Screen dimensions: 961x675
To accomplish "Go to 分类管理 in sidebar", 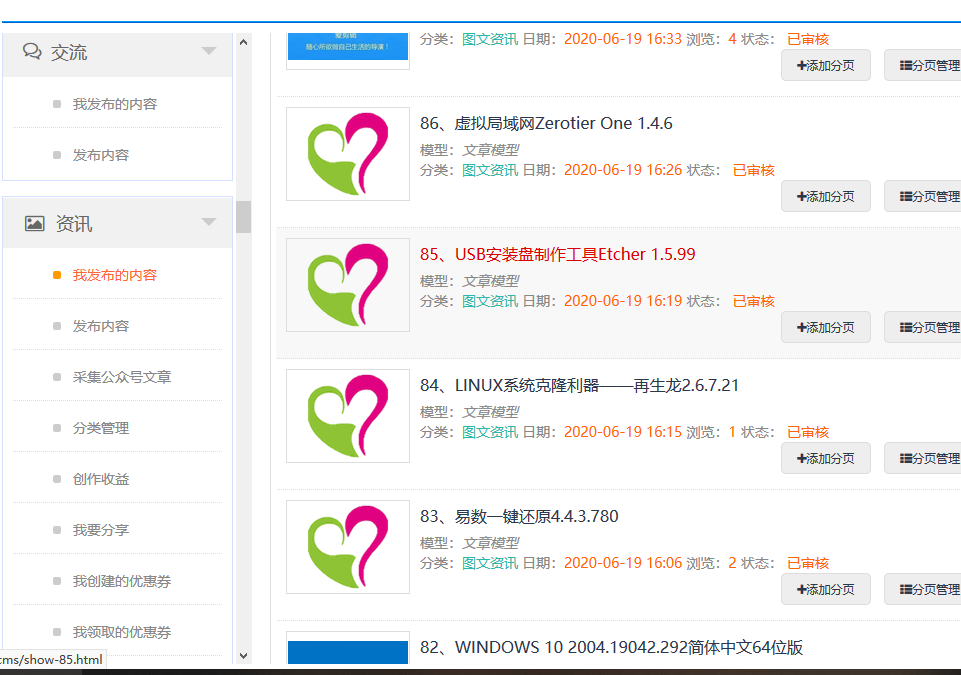I will [100, 428].
